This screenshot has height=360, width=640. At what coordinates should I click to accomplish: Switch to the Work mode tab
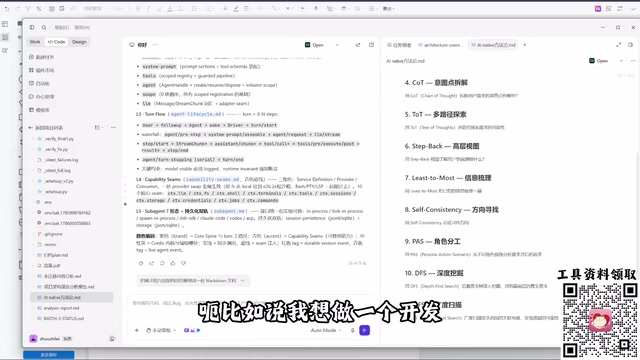(35, 42)
